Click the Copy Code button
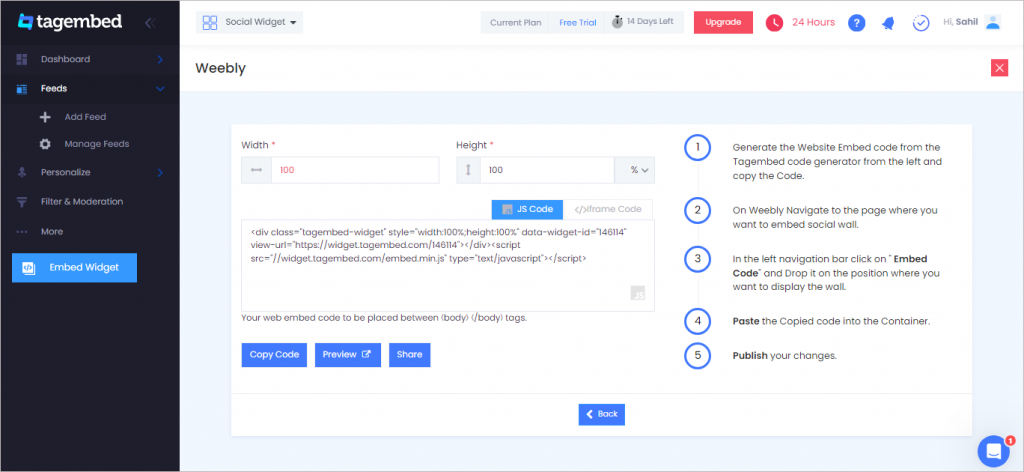The height and width of the screenshot is (472, 1024). (274, 354)
